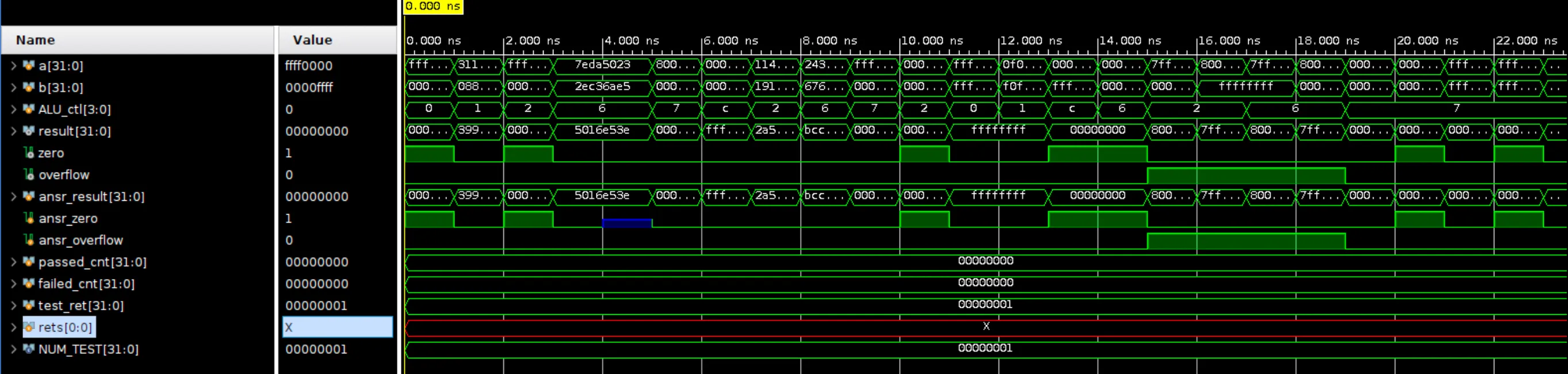Click the 6.000 ns ruler tick label
This screenshot has height=374, width=1568.
tap(731, 41)
